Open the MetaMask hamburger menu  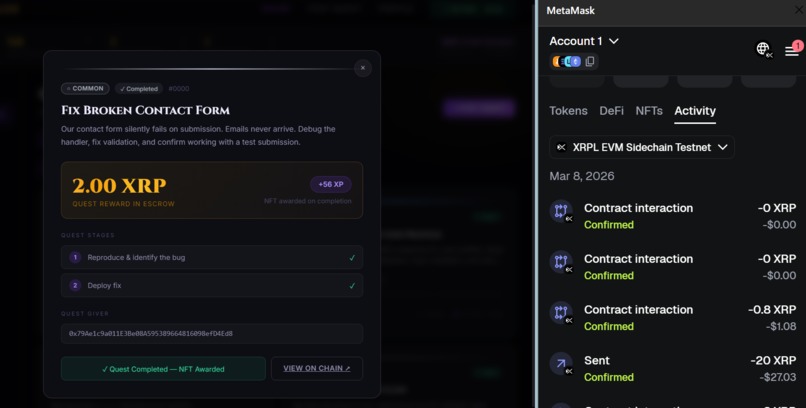coord(792,50)
